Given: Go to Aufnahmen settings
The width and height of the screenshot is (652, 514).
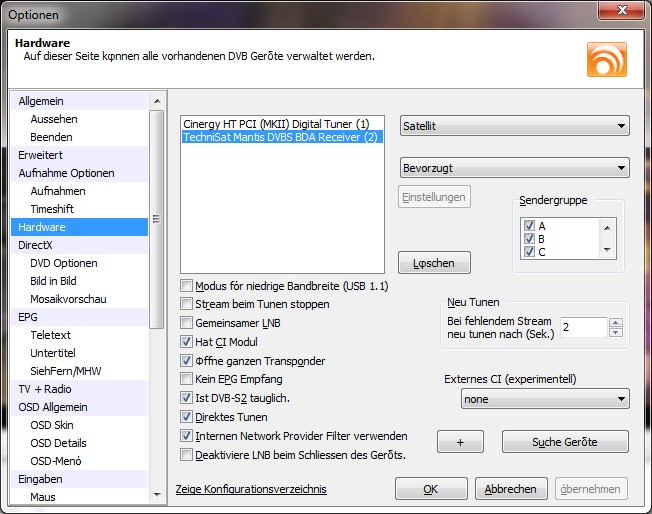Looking at the screenshot, I should [79, 191].
